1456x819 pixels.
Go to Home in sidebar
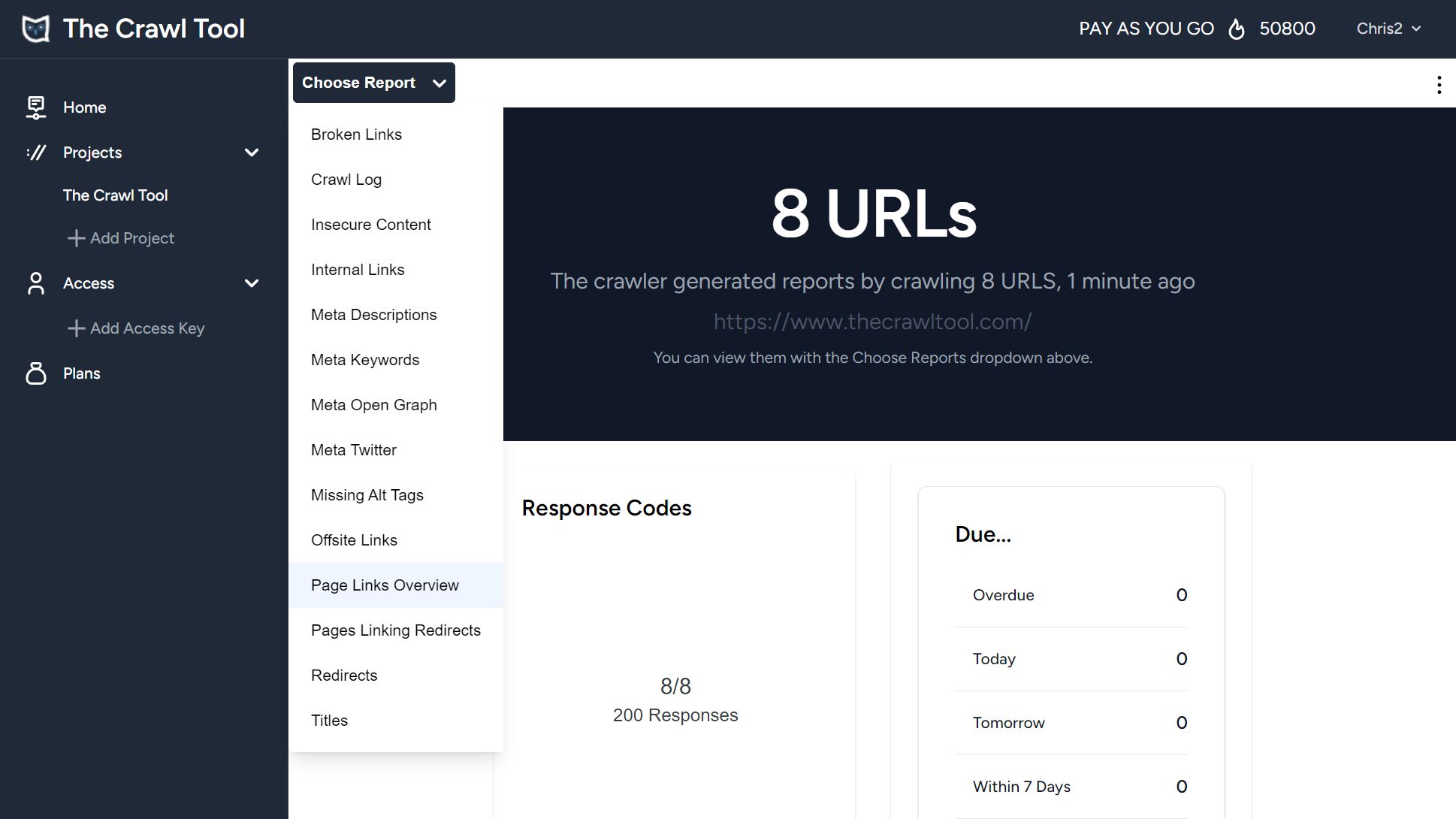point(84,107)
